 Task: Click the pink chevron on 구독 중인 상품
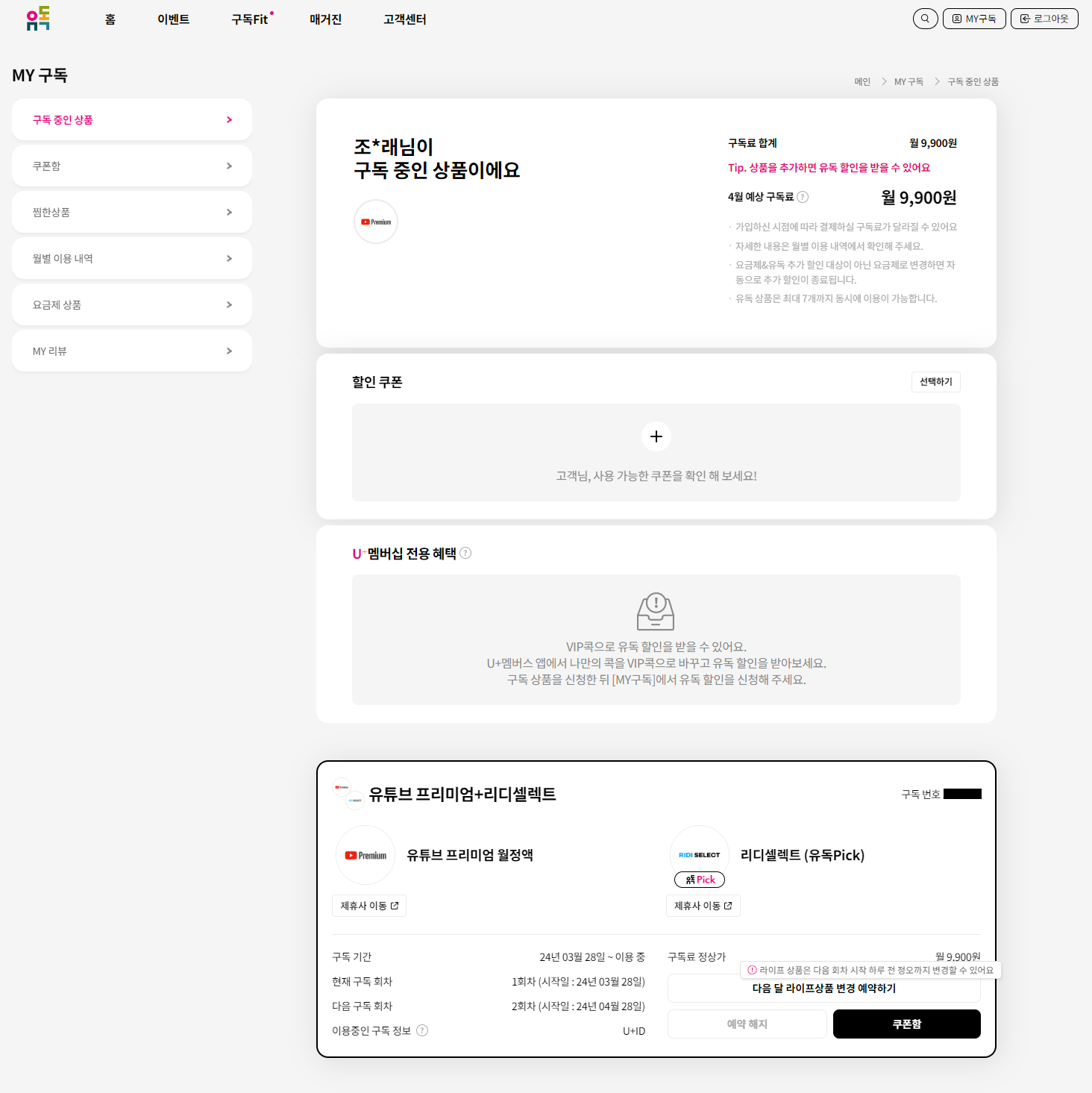[x=229, y=119]
